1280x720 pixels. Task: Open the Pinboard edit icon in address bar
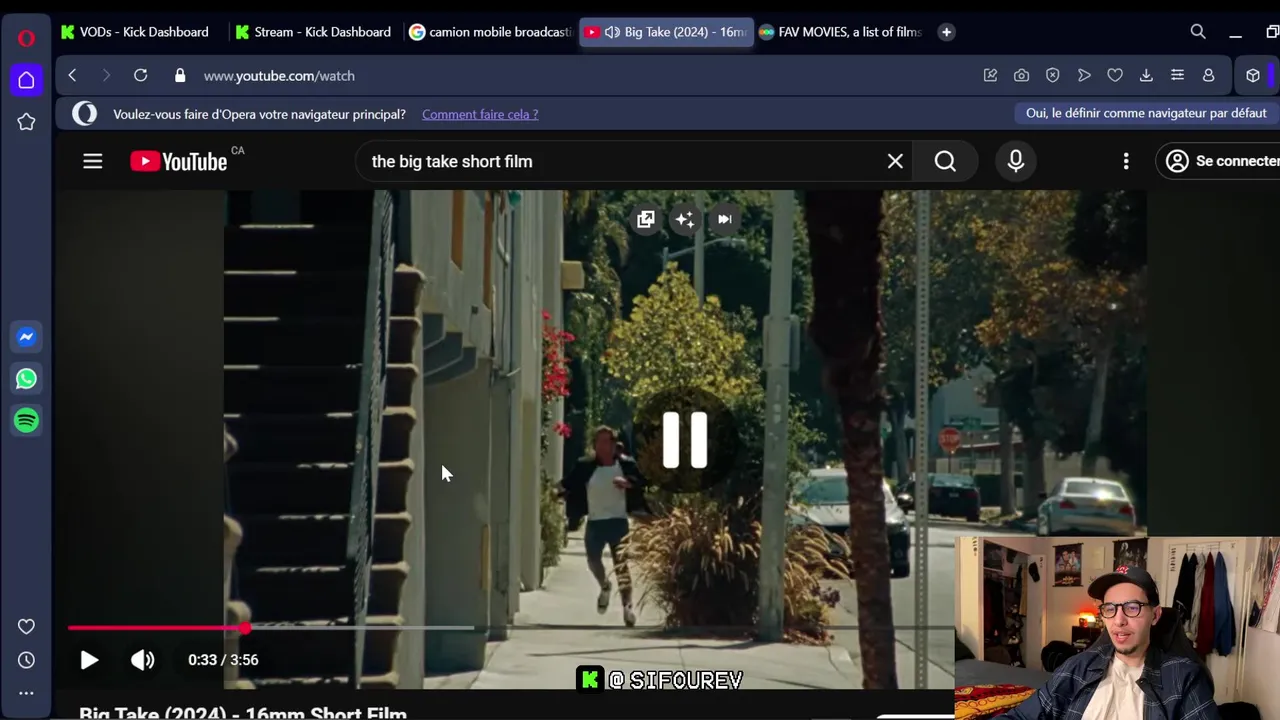[x=990, y=75]
